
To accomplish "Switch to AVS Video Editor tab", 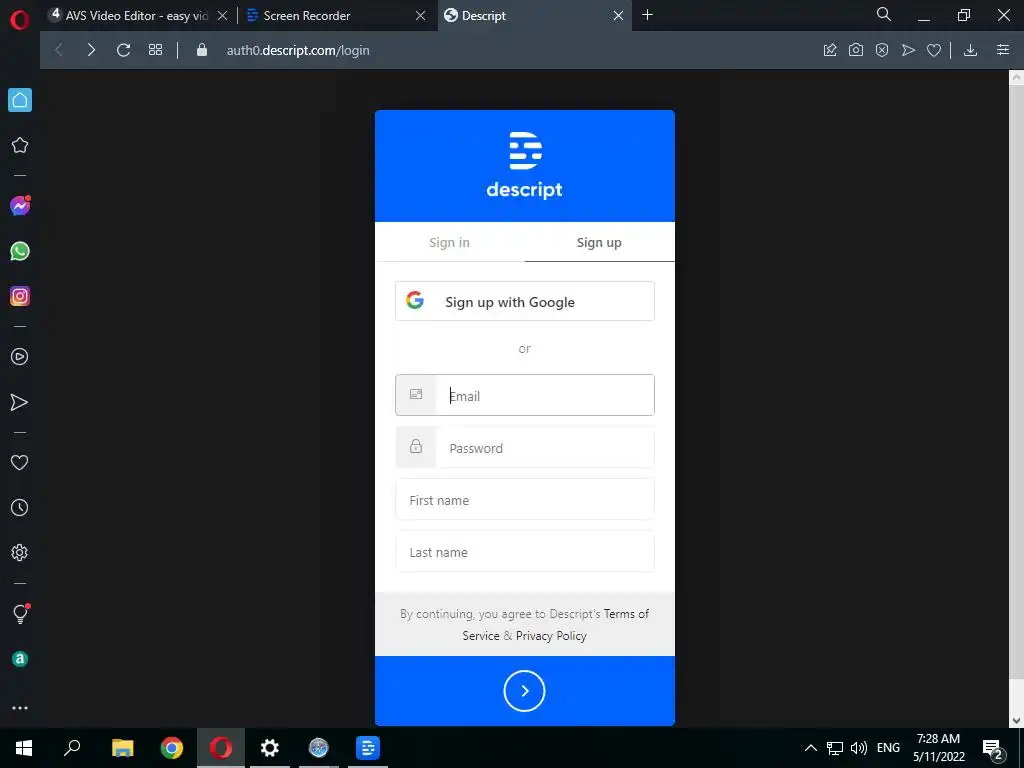I will pyautogui.click(x=136, y=16).
